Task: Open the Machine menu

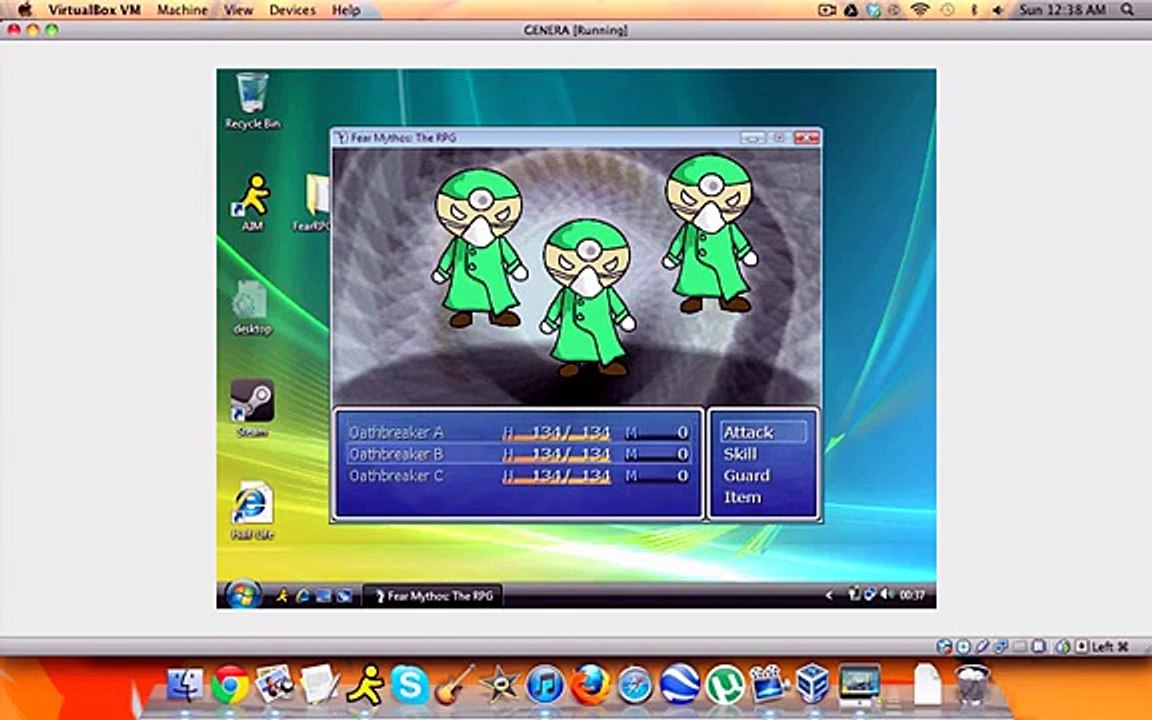Action: click(x=182, y=10)
